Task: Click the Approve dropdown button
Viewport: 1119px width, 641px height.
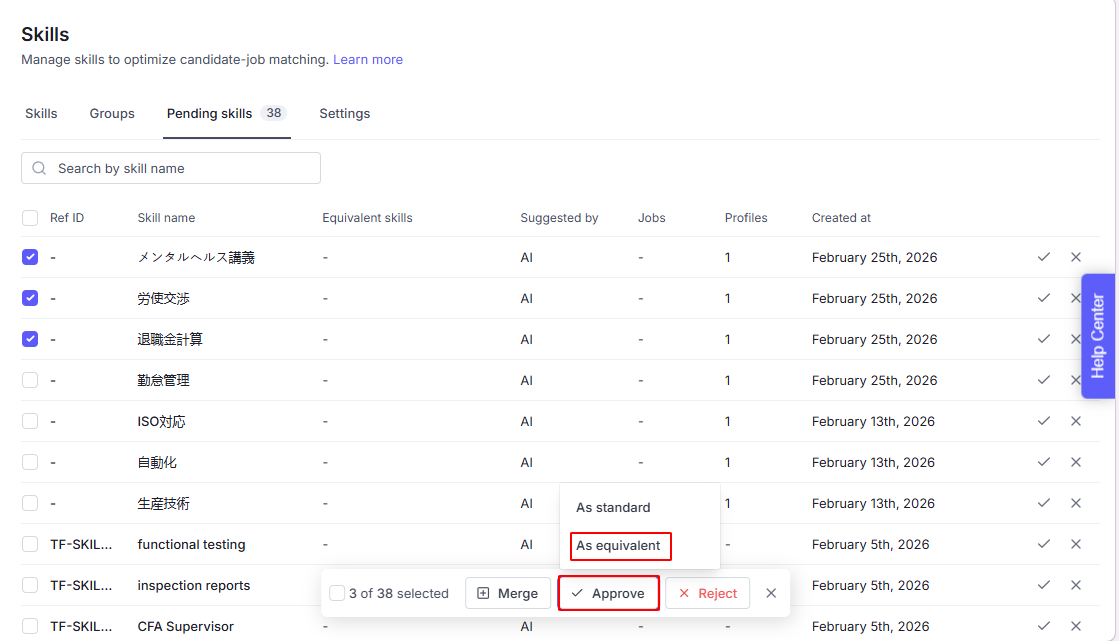Action: 608,593
